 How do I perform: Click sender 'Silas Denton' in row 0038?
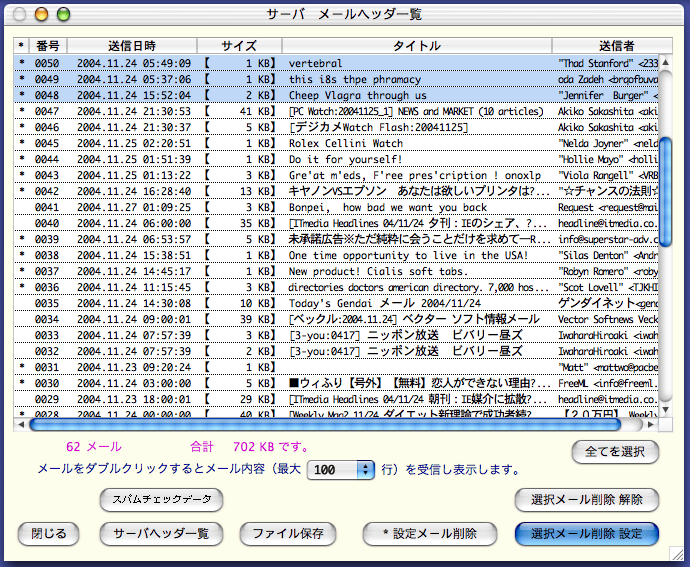click(594, 255)
